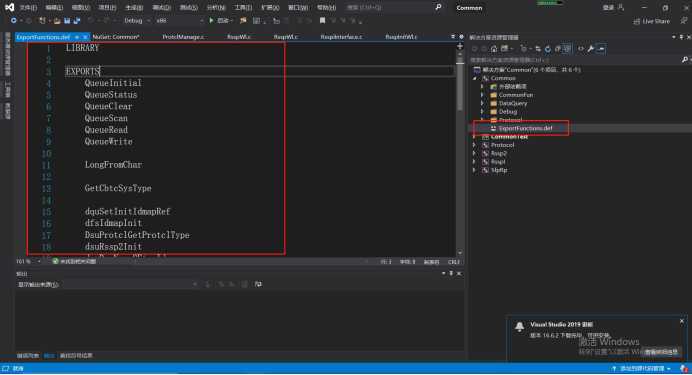Toggle auto-hide pin of Output panel

(x=451, y=274)
